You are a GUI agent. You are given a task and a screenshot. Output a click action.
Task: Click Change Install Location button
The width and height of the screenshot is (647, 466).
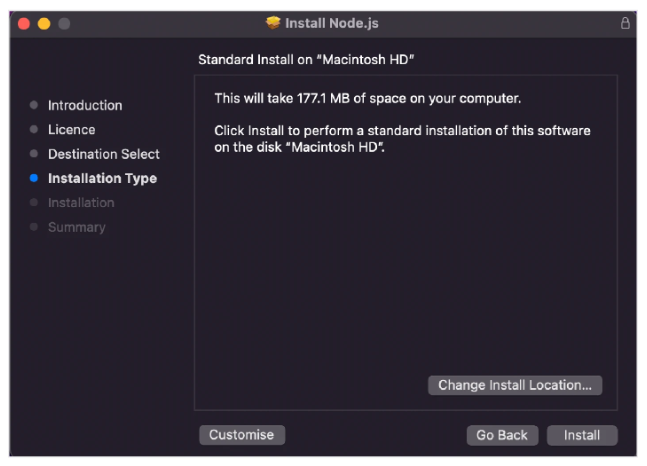(514, 385)
